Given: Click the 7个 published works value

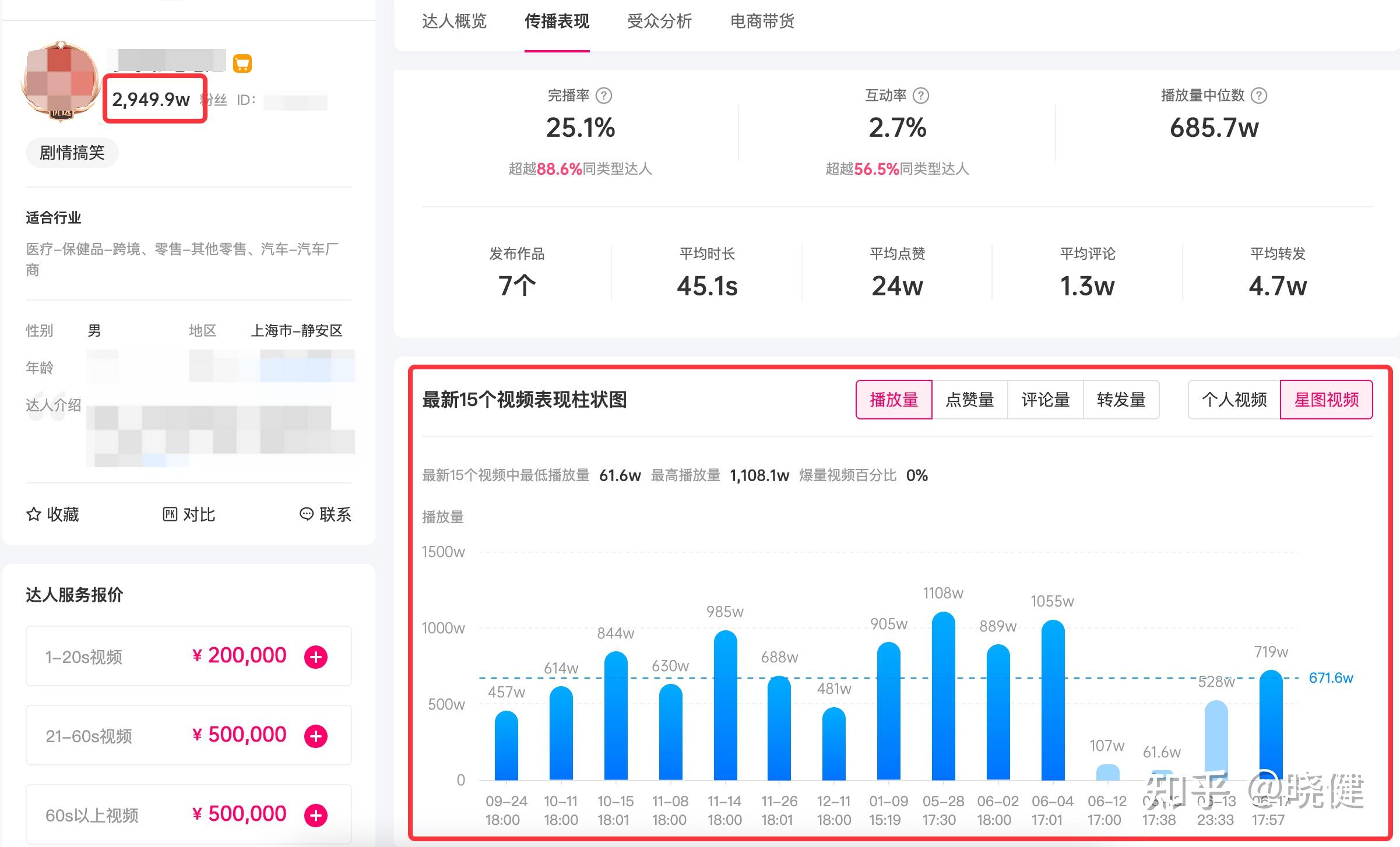Looking at the screenshot, I should [517, 286].
